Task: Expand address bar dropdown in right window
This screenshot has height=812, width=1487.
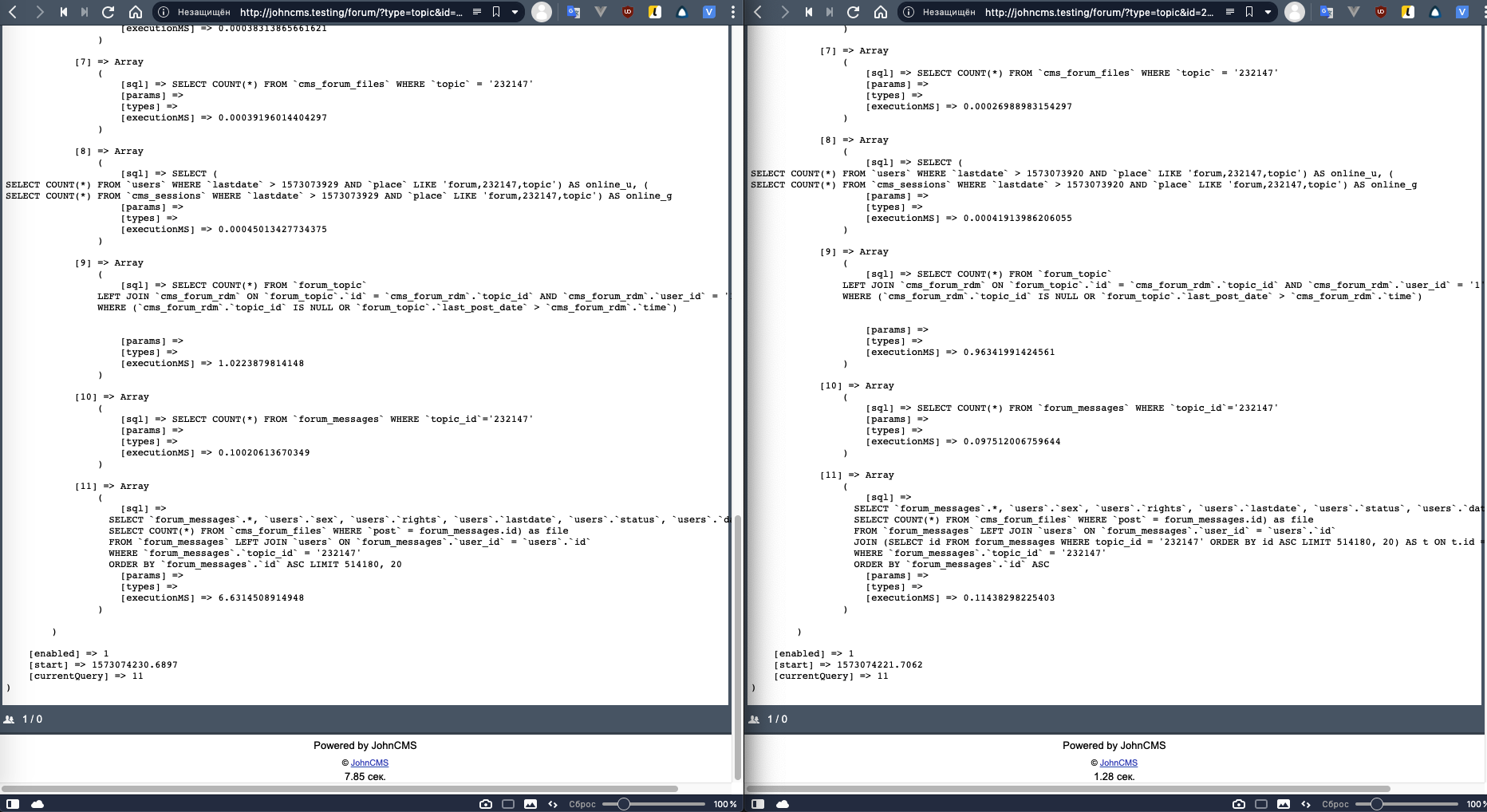Action: (1268, 12)
